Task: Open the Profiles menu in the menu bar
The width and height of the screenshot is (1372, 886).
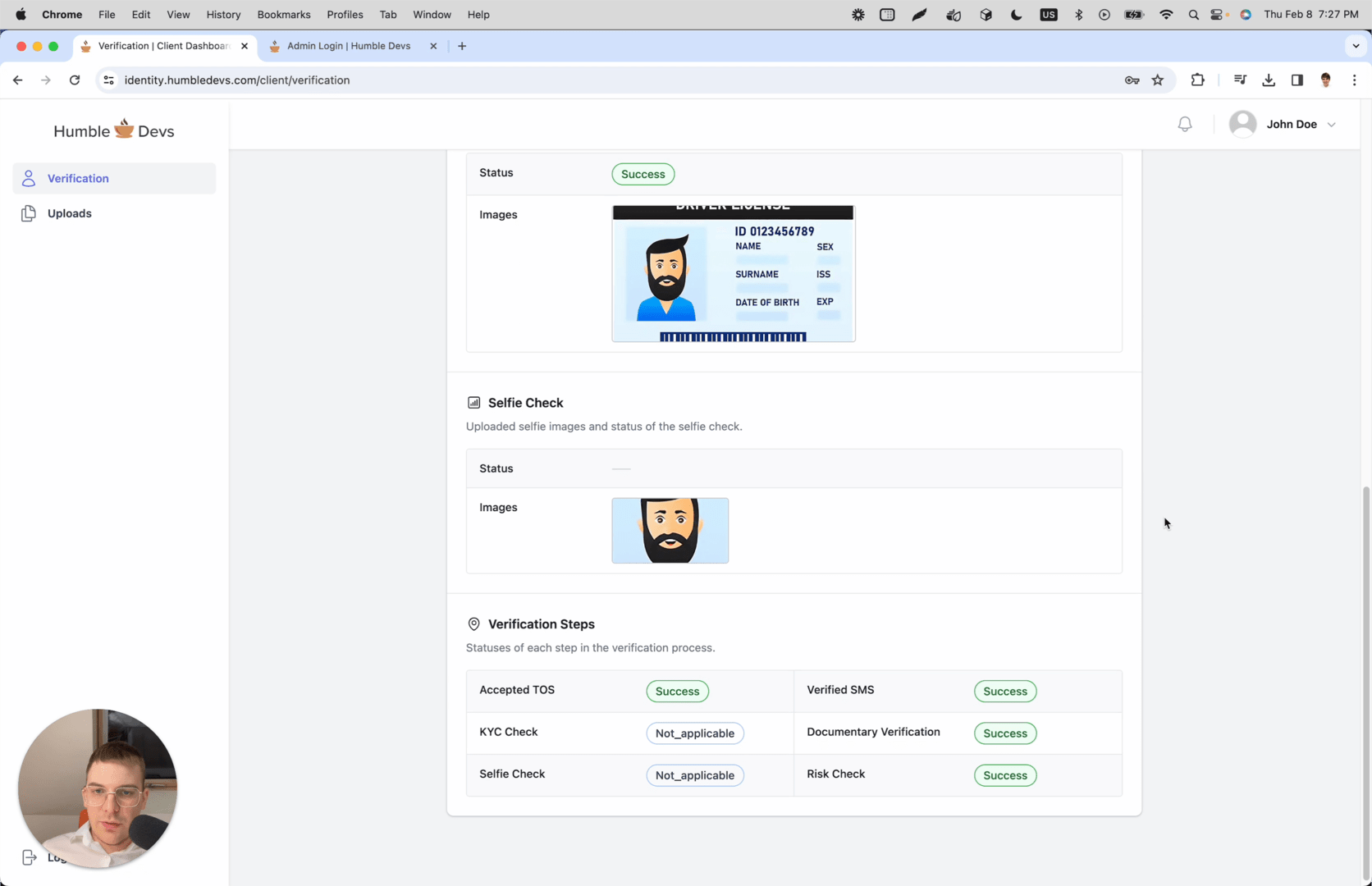Action: coord(345,14)
